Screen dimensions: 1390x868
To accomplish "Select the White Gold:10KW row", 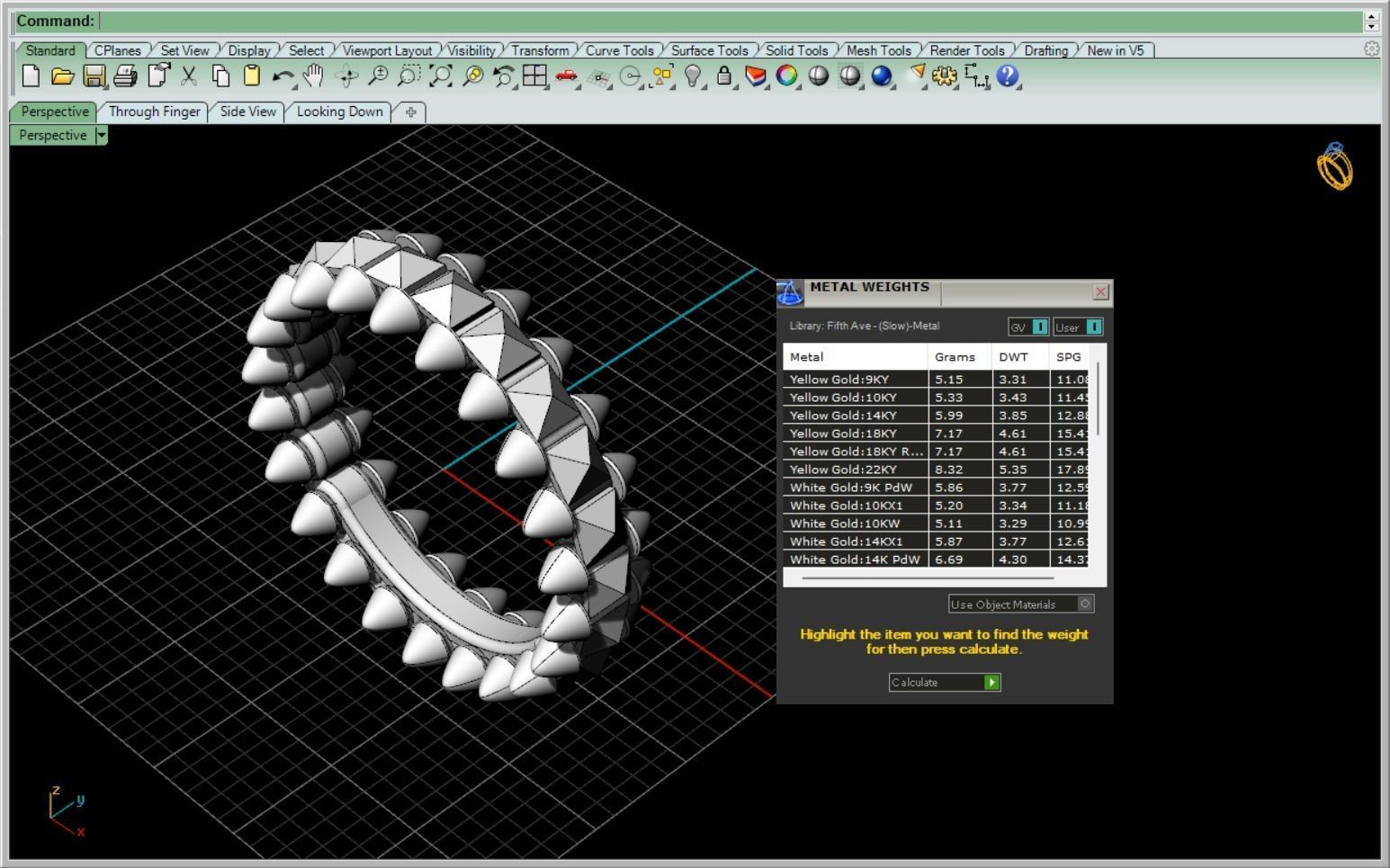I will [x=936, y=523].
